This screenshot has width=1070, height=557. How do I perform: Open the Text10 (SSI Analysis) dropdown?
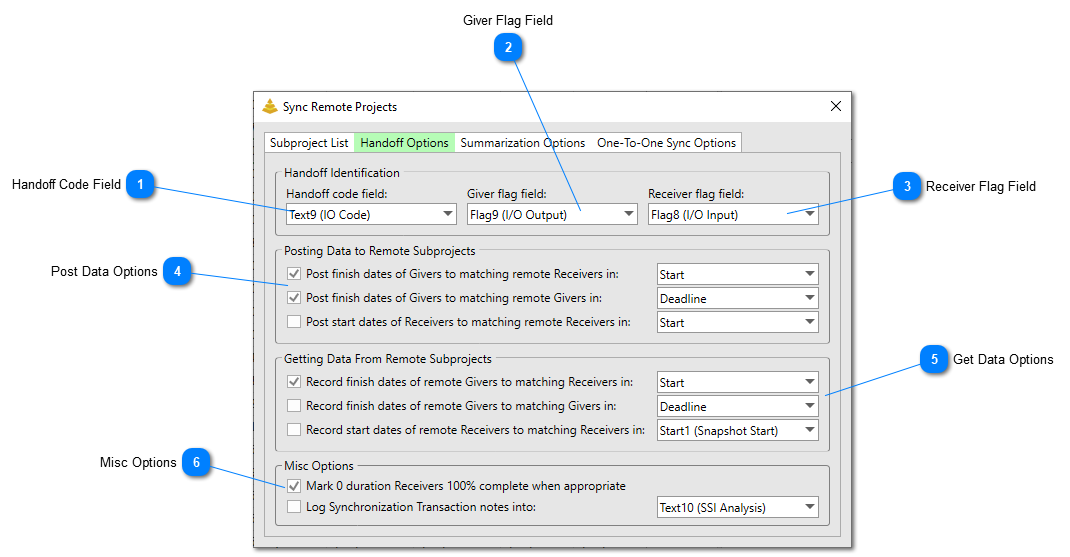[738, 507]
